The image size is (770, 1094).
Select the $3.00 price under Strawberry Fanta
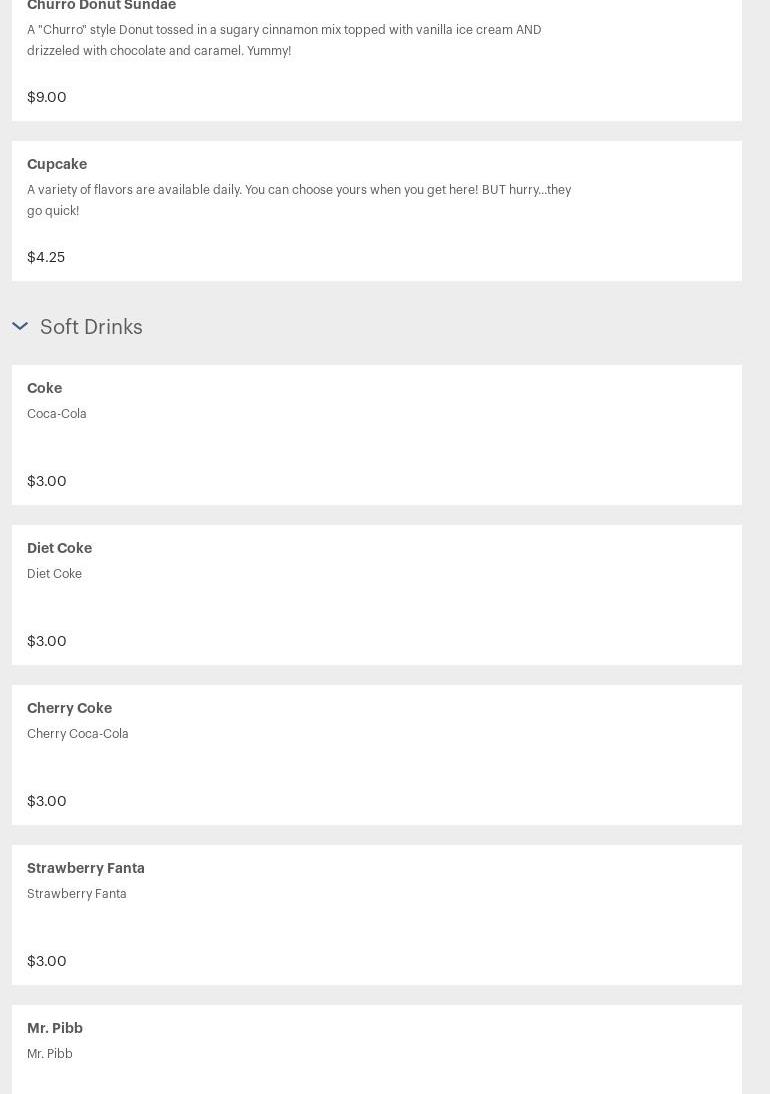47,961
